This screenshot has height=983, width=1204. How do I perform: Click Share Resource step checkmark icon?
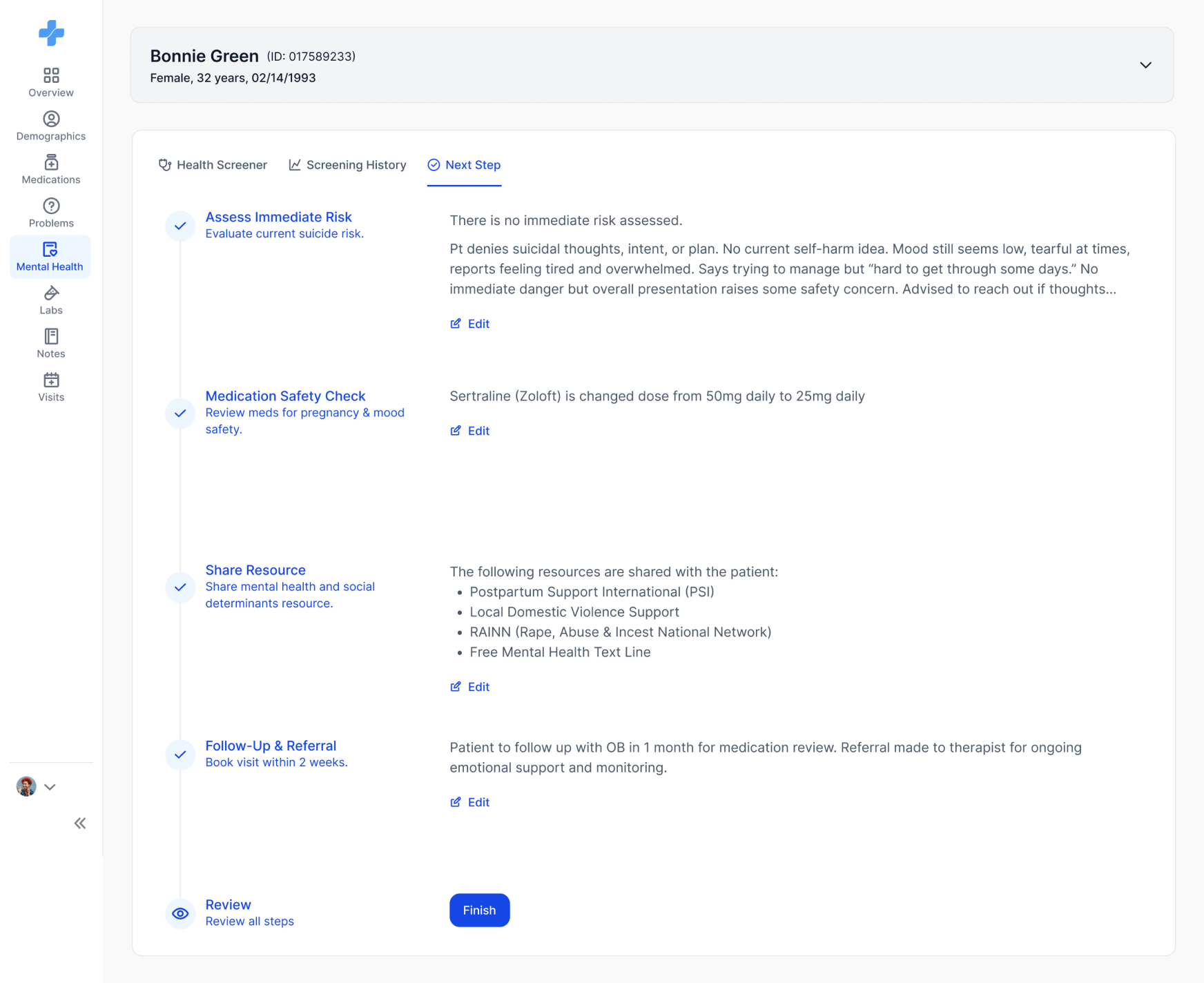(x=180, y=587)
